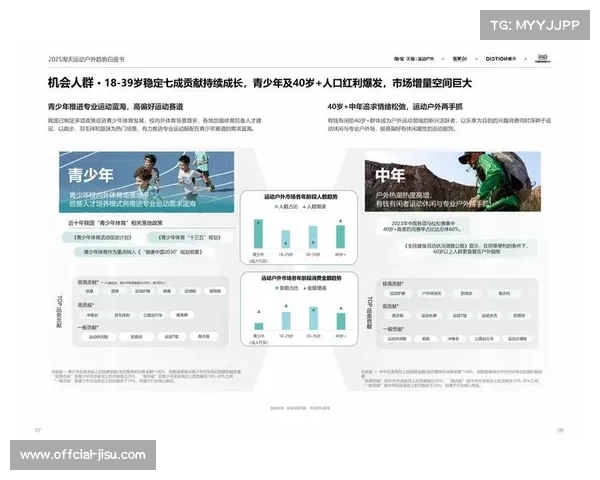Click the 淘宝·天猫 运动户外 logo in header
This screenshot has height=480, width=600.
tap(414, 59)
